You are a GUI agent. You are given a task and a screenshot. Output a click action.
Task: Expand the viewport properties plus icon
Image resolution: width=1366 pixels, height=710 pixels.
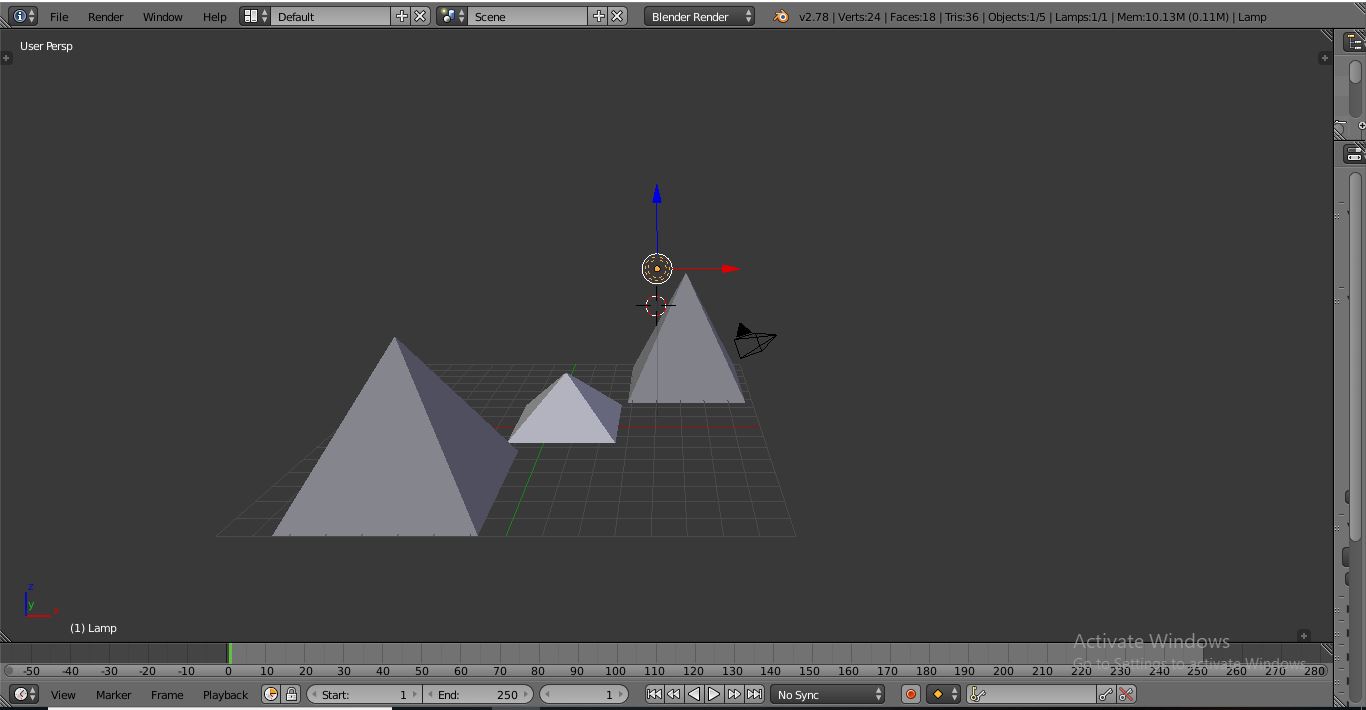pos(1324,58)
